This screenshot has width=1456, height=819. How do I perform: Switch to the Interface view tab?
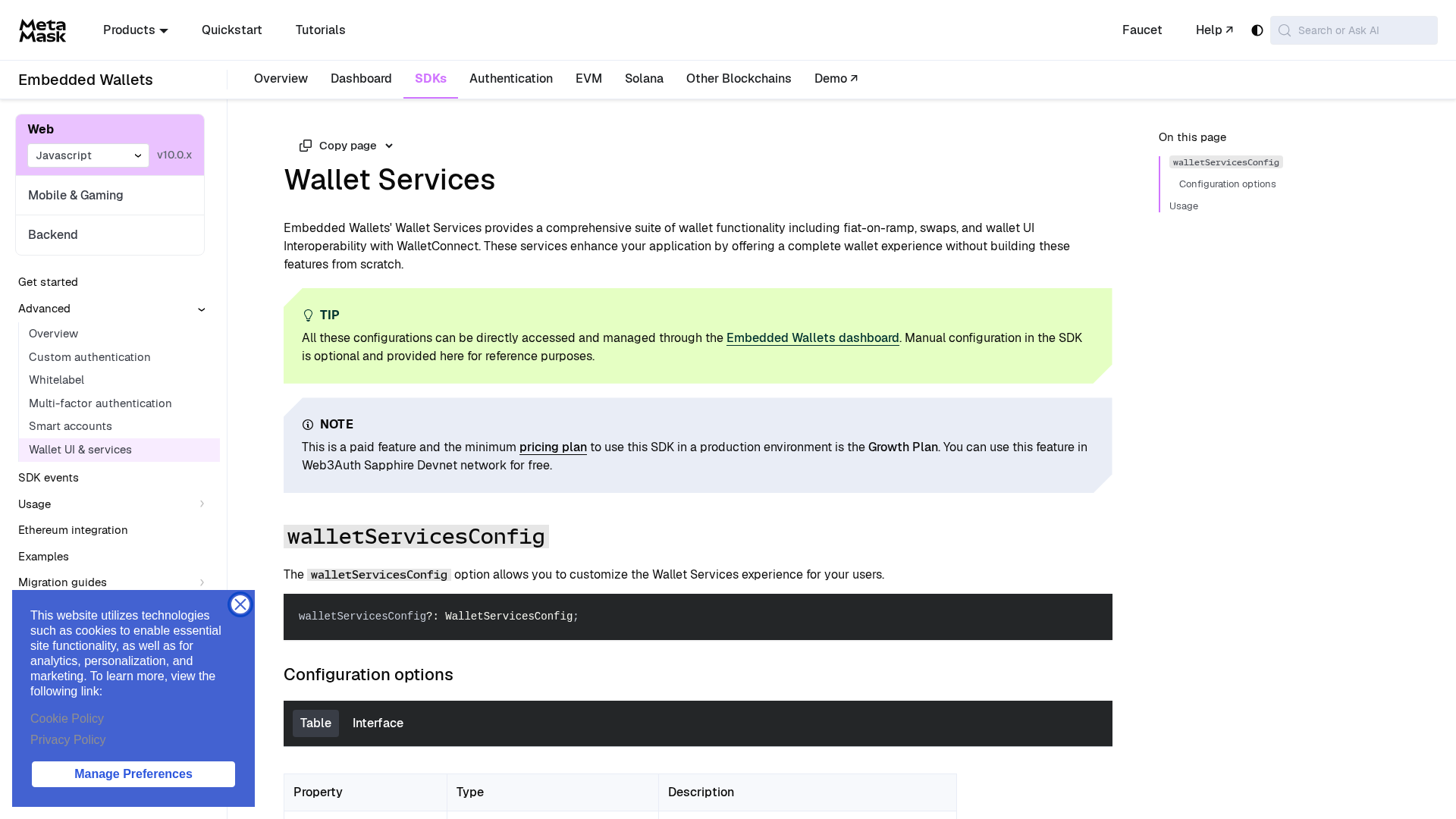coord(378,723)
